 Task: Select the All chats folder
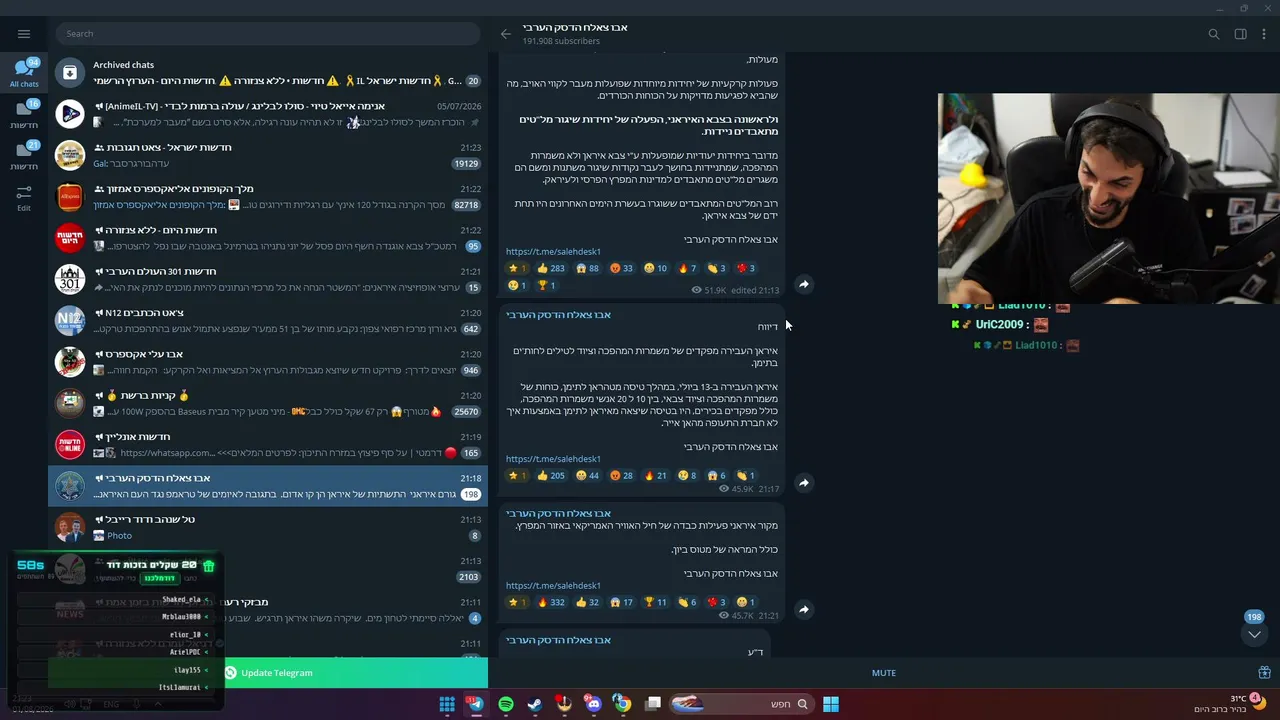click(x=24, y=72)
